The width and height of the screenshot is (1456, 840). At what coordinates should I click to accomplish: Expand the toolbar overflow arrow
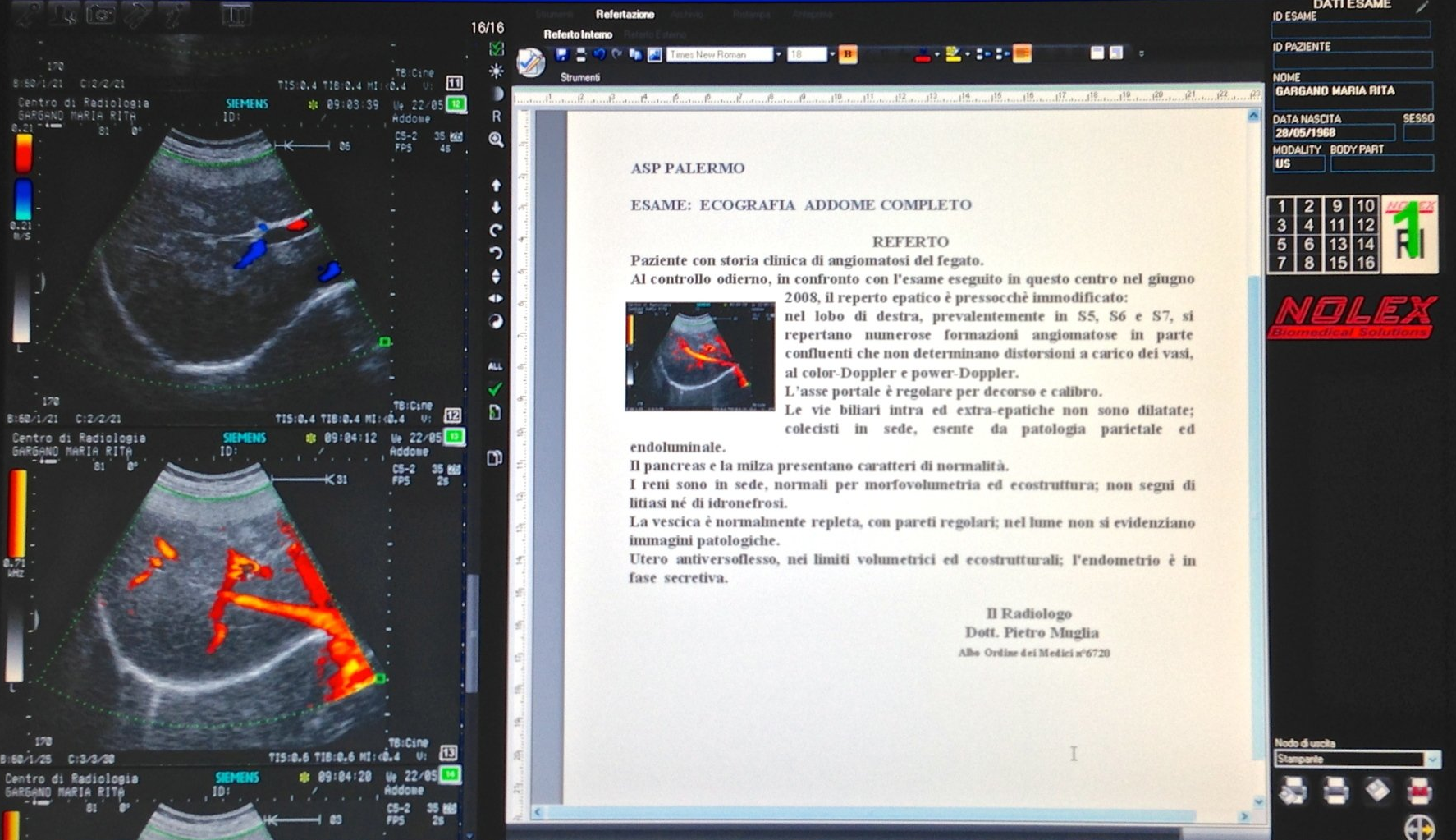point(1141,54)
